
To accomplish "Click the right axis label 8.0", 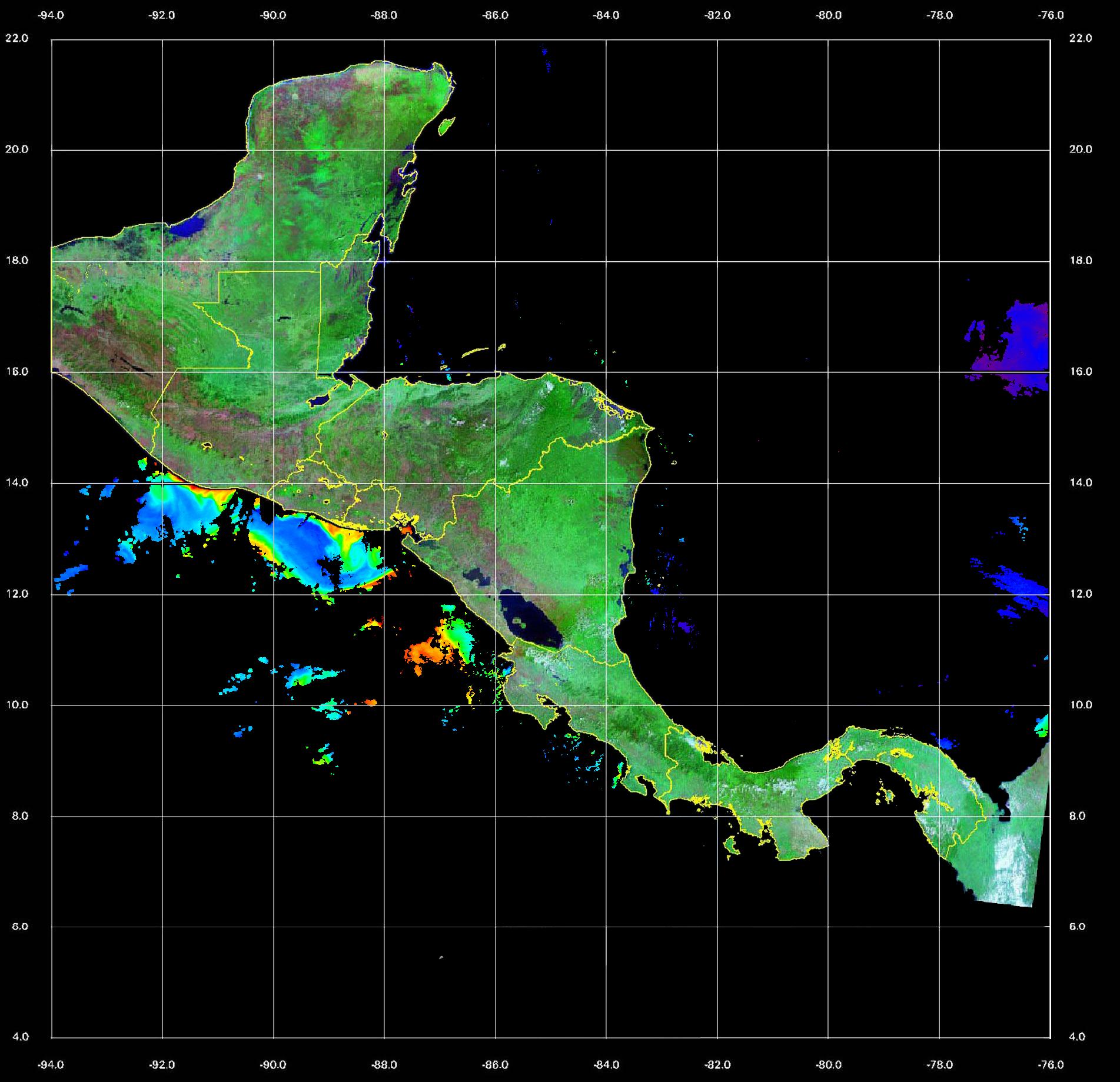I will point(1081,816).
